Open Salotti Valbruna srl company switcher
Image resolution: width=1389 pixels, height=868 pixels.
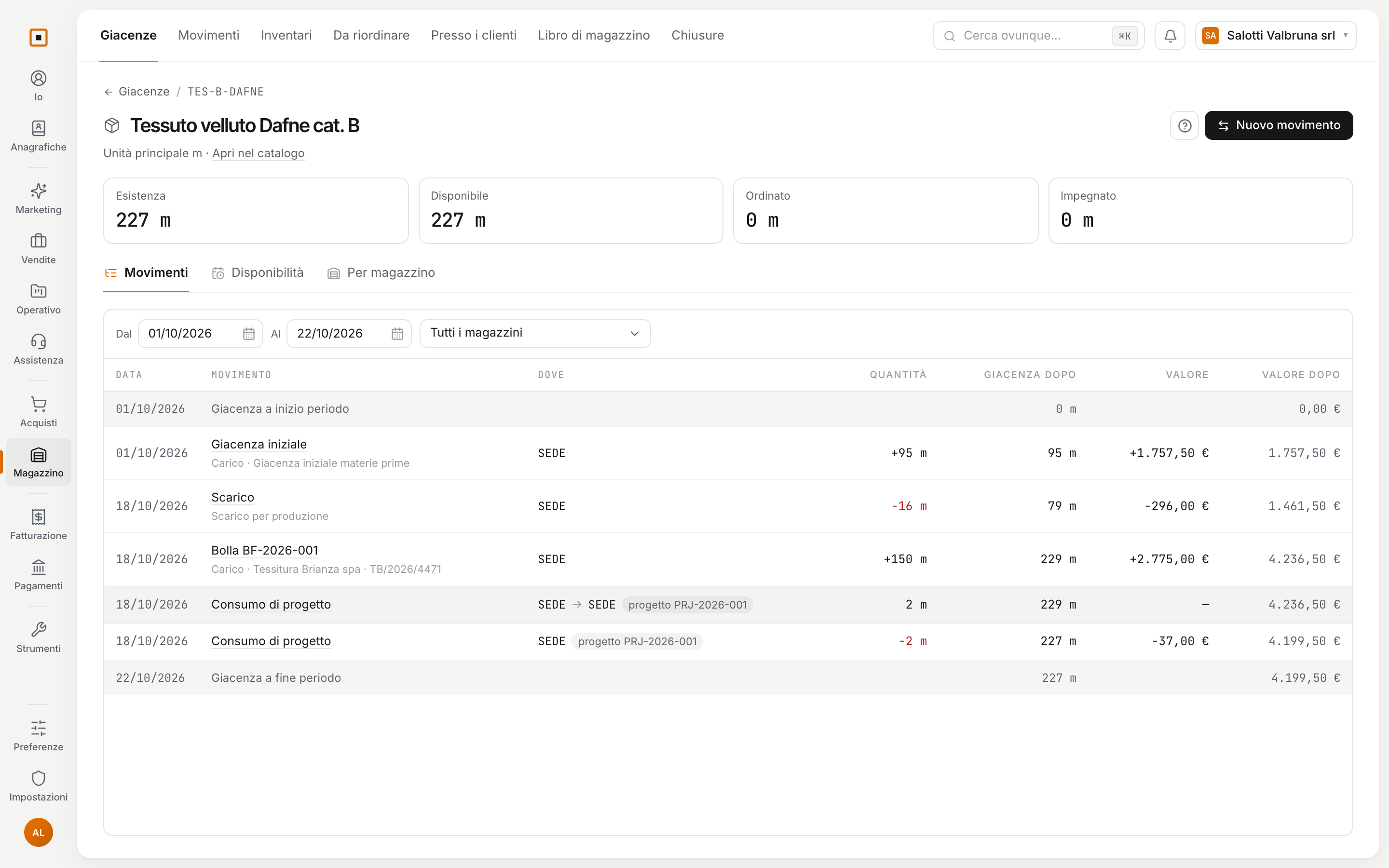[x=1276, y=36]
